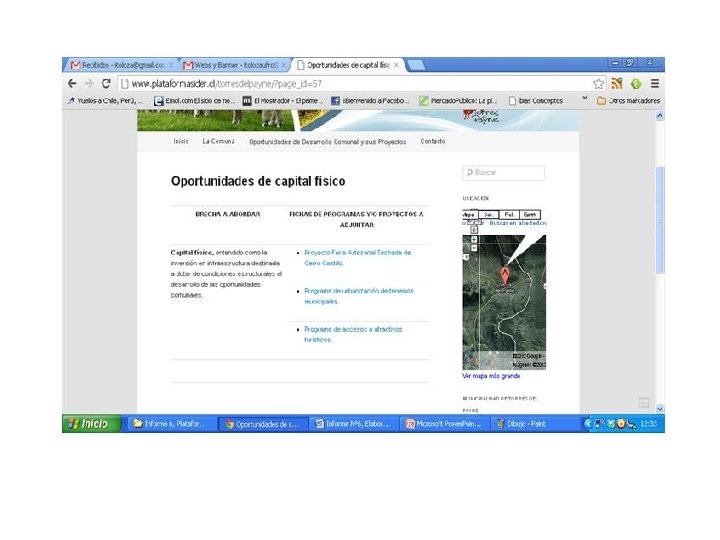Go back with the browser back arrow
Image resolution: width=720 pixels, height=540 pixels.
point(72,84)
